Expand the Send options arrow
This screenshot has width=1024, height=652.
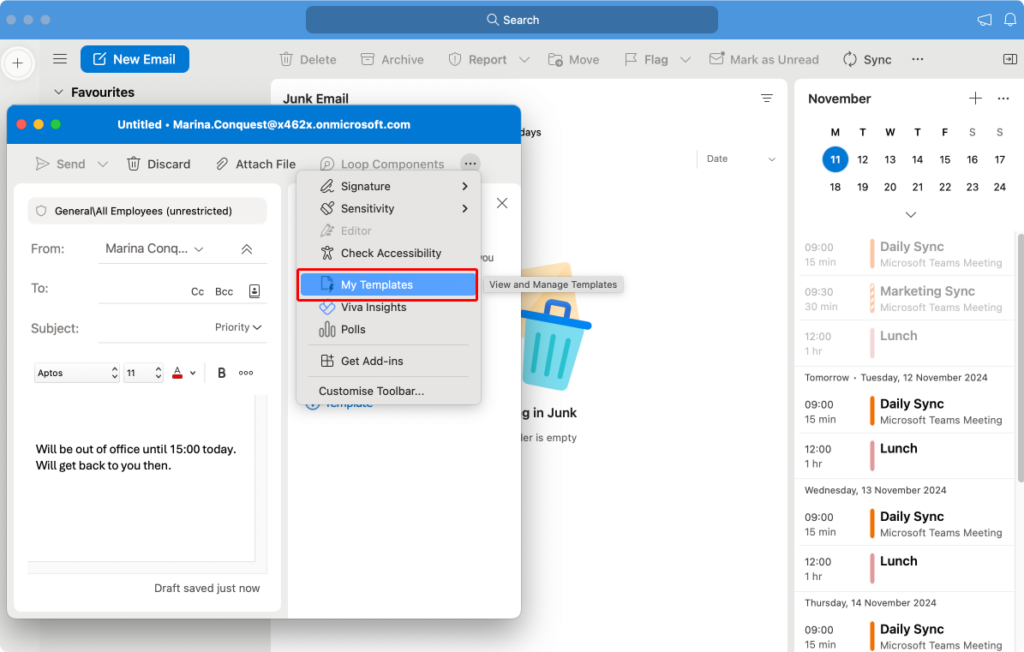[x=103, y=164]
